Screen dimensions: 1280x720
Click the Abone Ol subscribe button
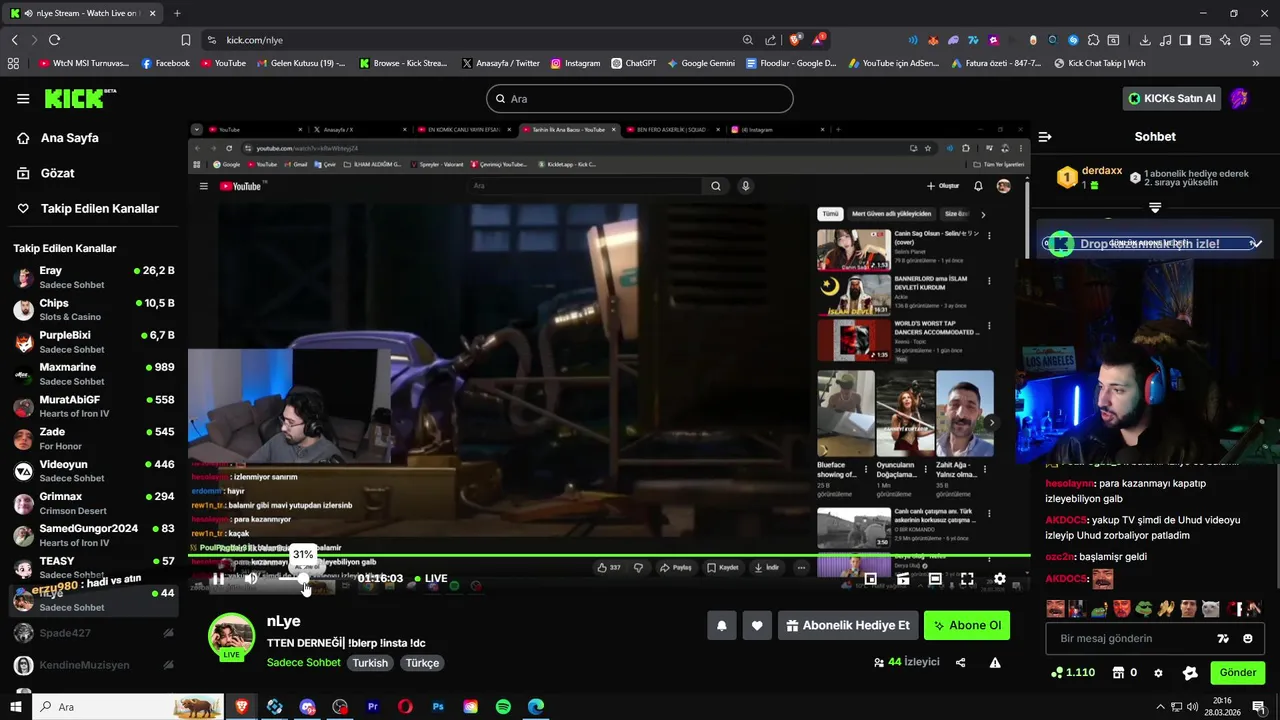(x=967, y=626)
